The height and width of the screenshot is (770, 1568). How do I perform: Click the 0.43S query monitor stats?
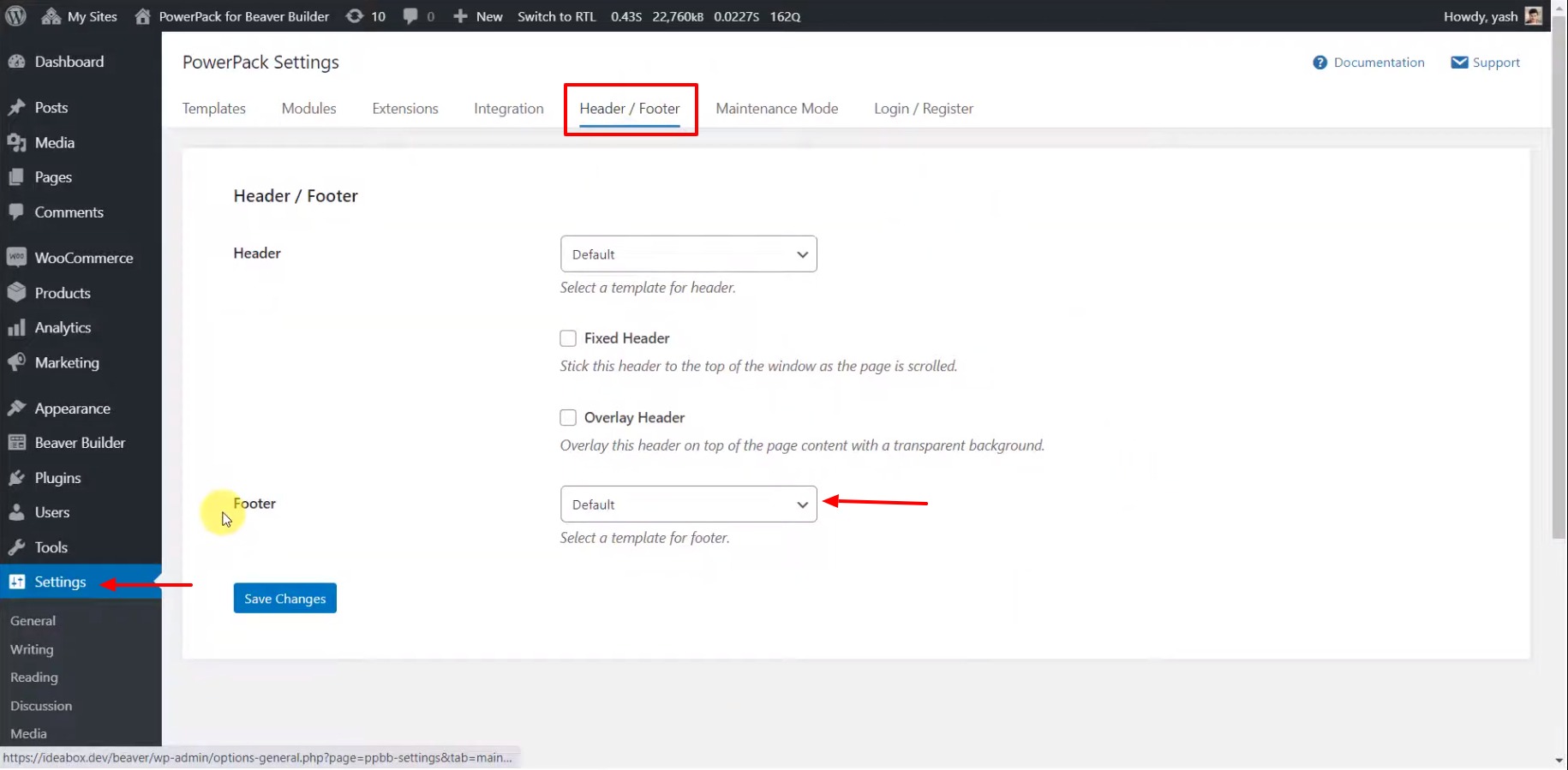click(x=626, y=16)
